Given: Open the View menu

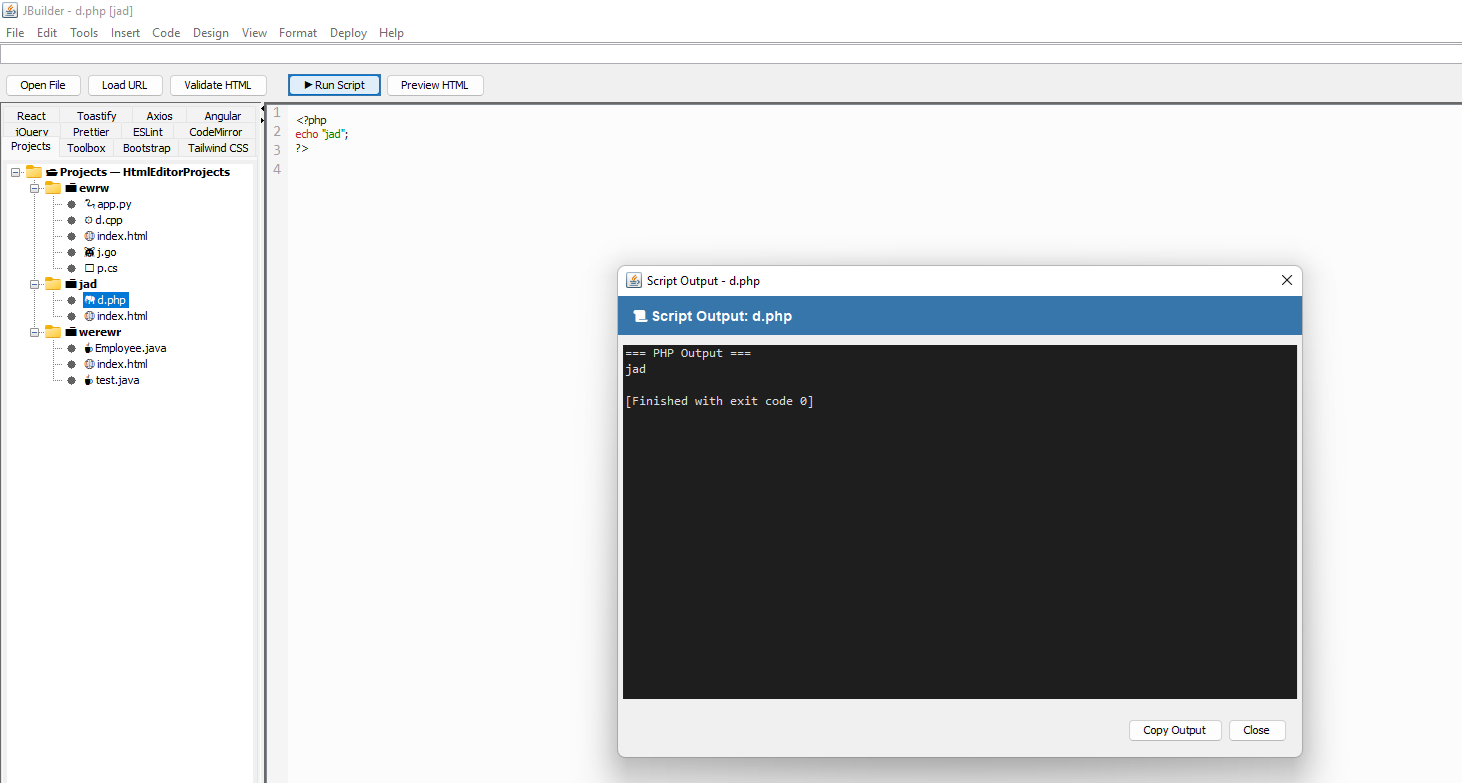Looking at the screenshot, I should pyautogui.click(x=254, y=33).
